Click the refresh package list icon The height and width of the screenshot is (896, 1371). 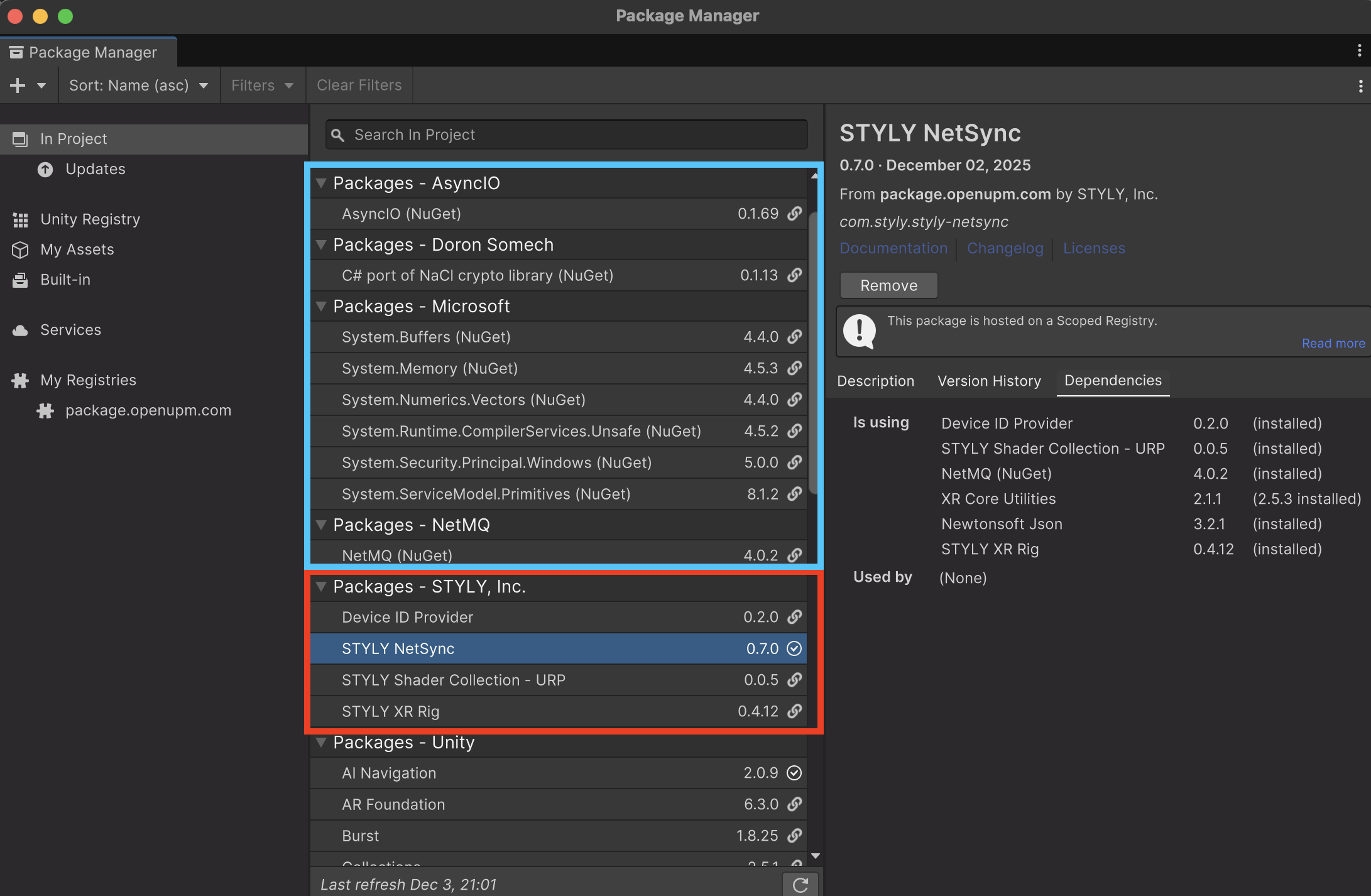(x=800, y=885)
